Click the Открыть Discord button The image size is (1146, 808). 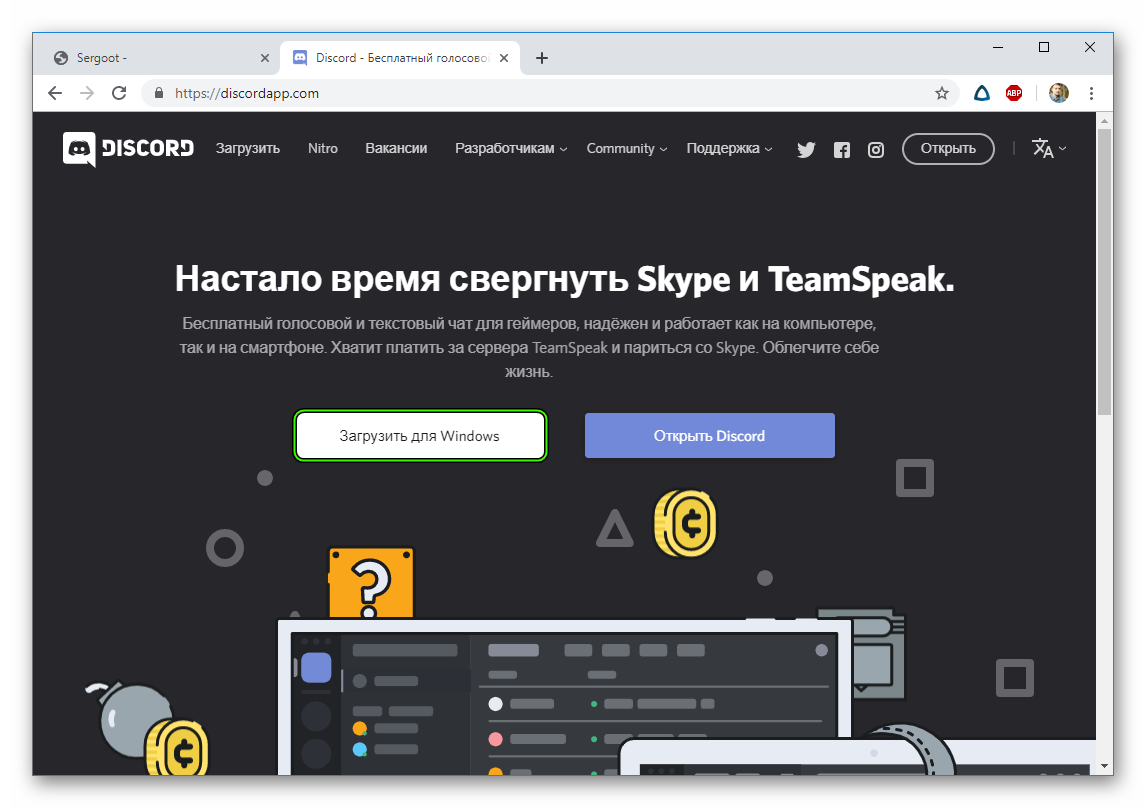pos(709,436)
